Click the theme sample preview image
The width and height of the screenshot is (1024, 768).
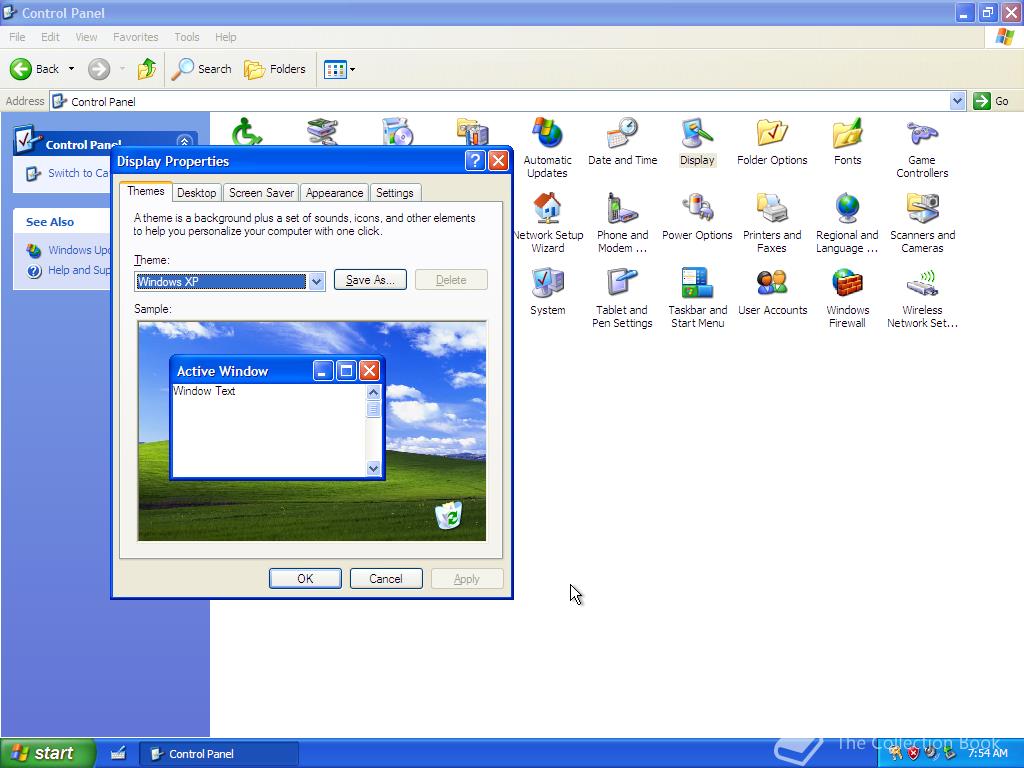(312, 431)
